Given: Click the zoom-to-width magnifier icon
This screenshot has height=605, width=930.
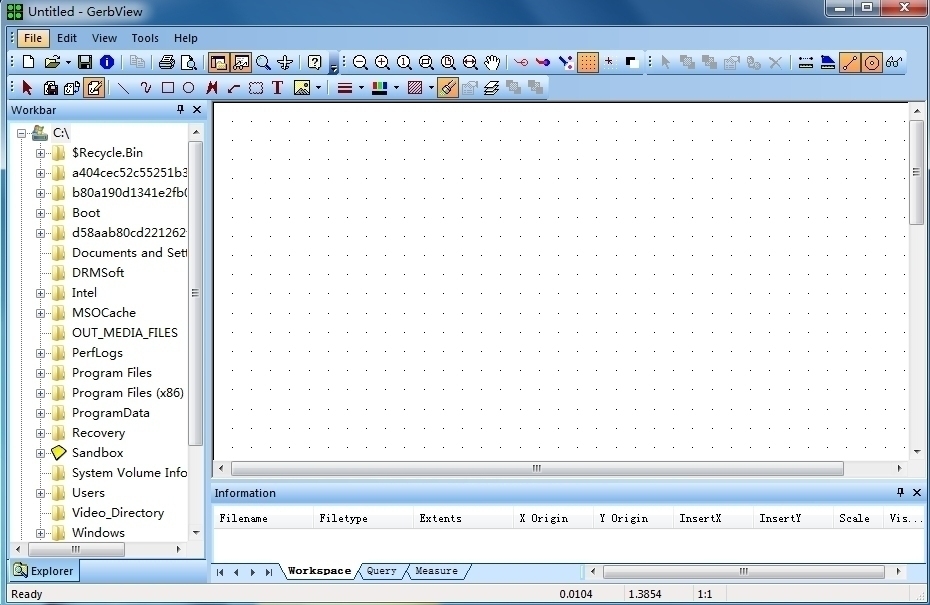Looking at the screenshot, I should pyautogui.click(x=470, y=62).
